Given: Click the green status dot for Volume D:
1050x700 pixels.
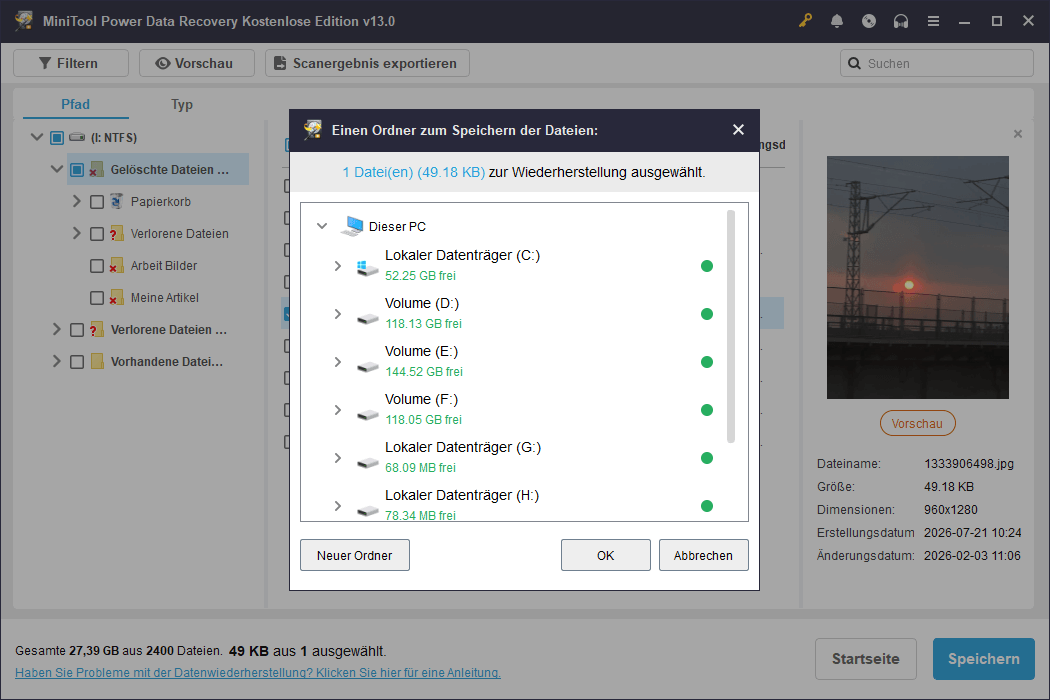Looking at the screenshot, I should [706, 314].
